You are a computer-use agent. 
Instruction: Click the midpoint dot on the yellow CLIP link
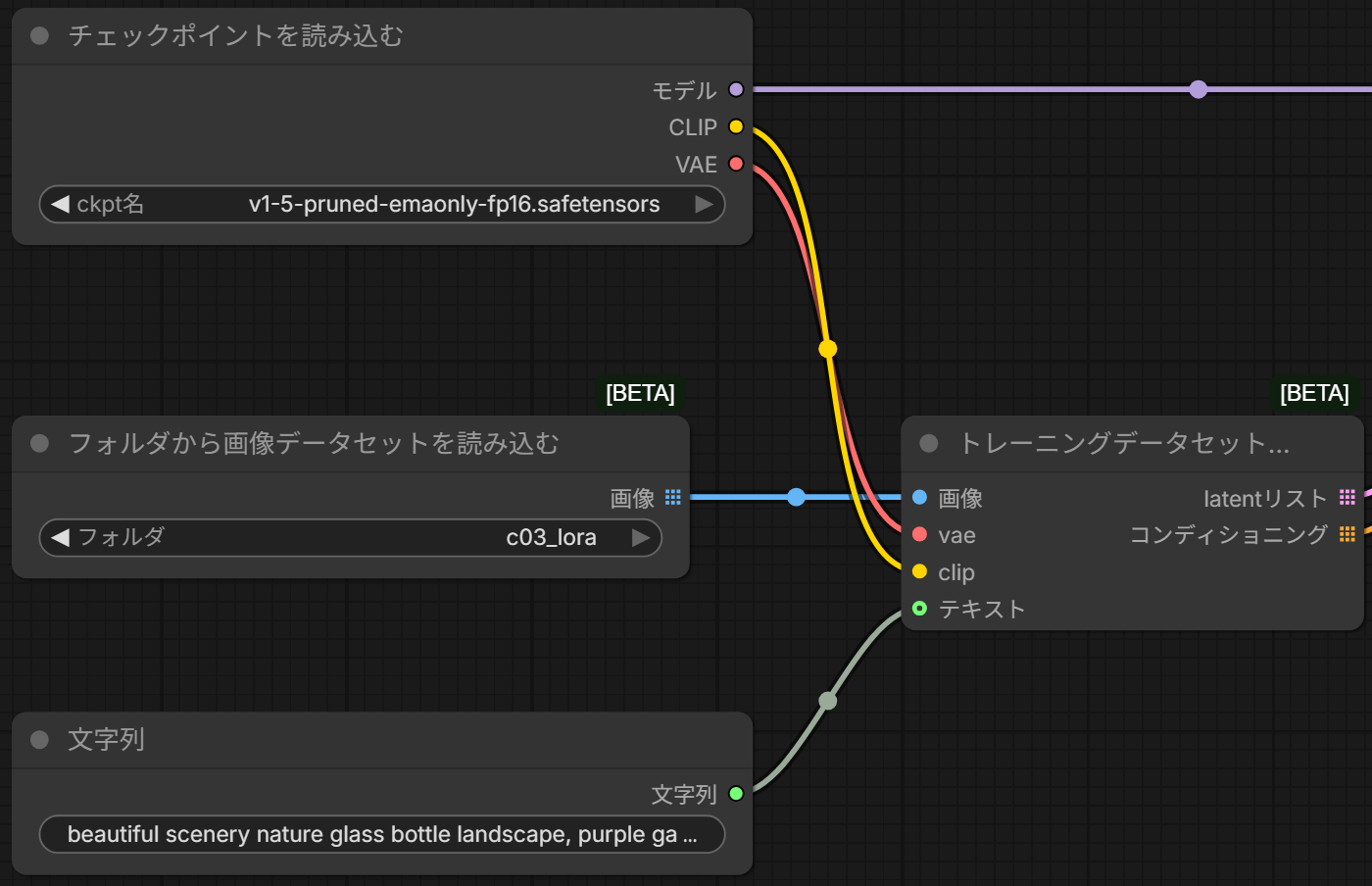[828, 349]
